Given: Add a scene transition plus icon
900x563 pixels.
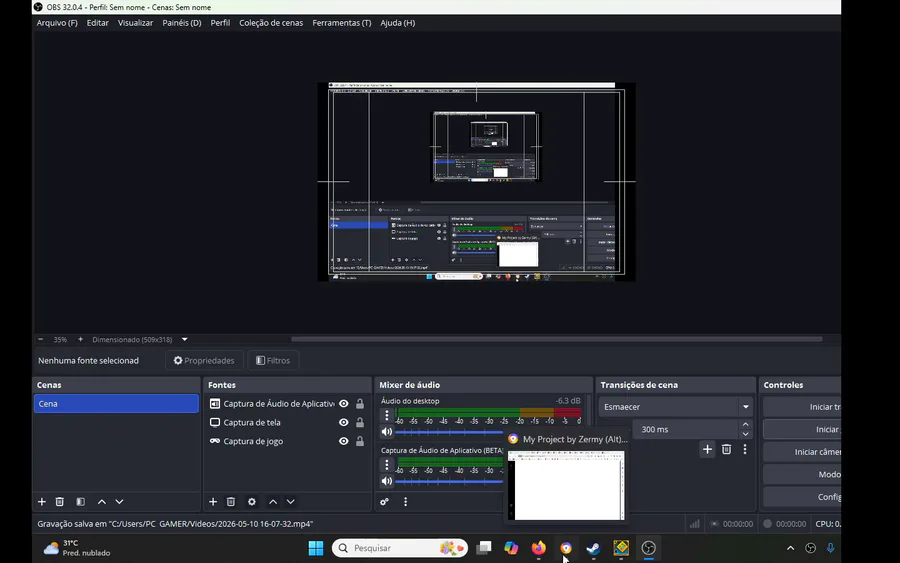Looking at the screenshot, I should [x=707, y=449].
